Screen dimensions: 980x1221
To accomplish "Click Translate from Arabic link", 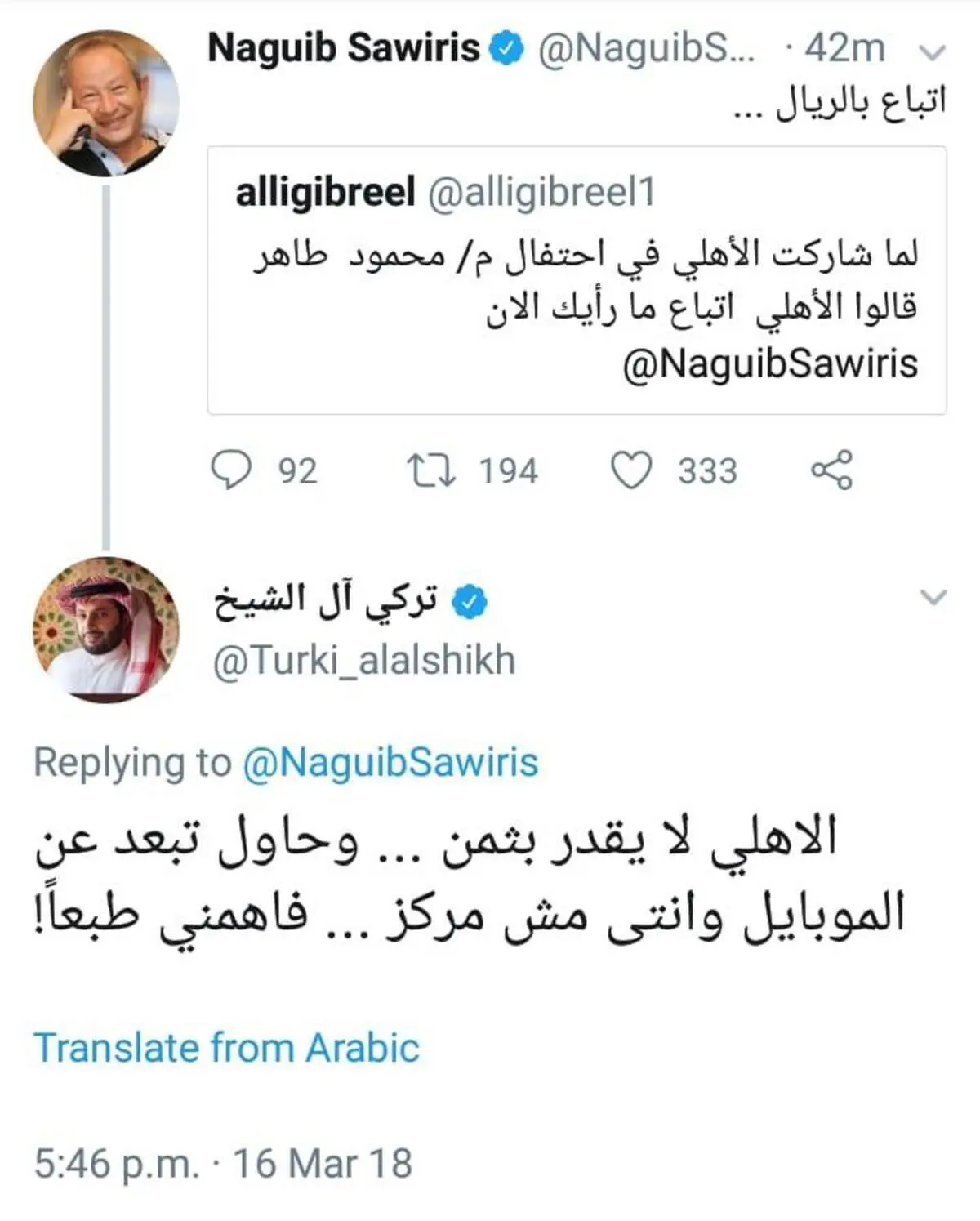I will [226, 1048].
